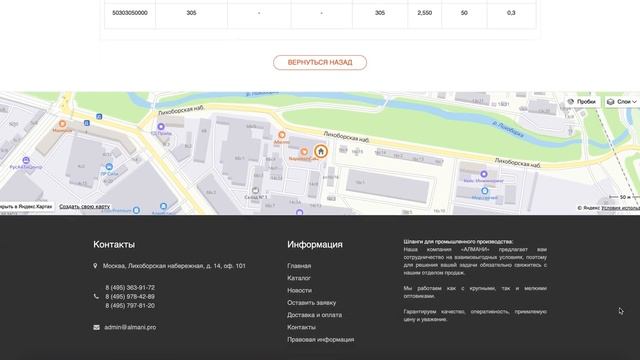Open the map in Яндекс Картах
This screenshot has width=640, height=360.
(x=26, y=207)
